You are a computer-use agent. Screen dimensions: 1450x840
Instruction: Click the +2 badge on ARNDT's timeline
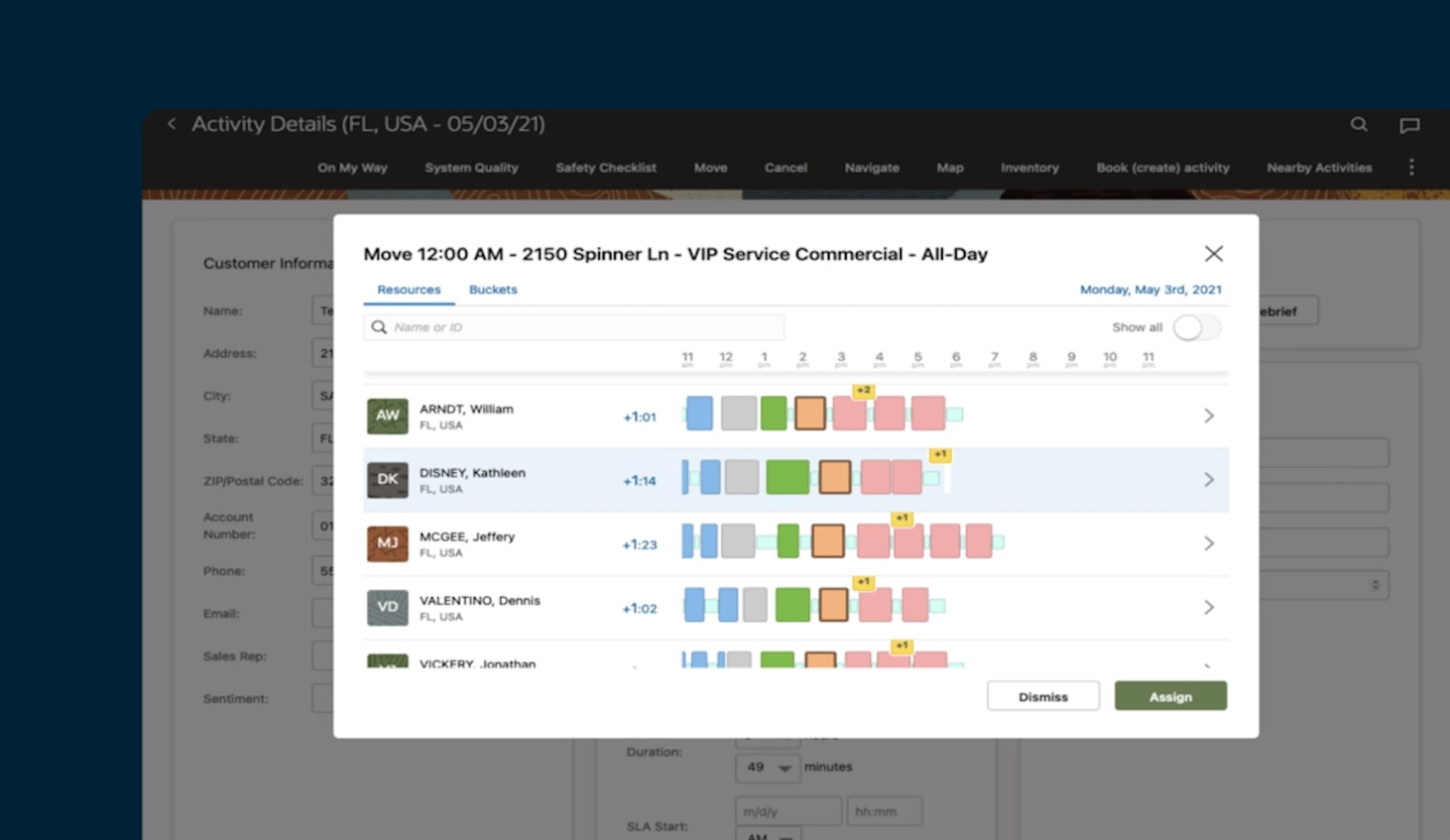863,391
